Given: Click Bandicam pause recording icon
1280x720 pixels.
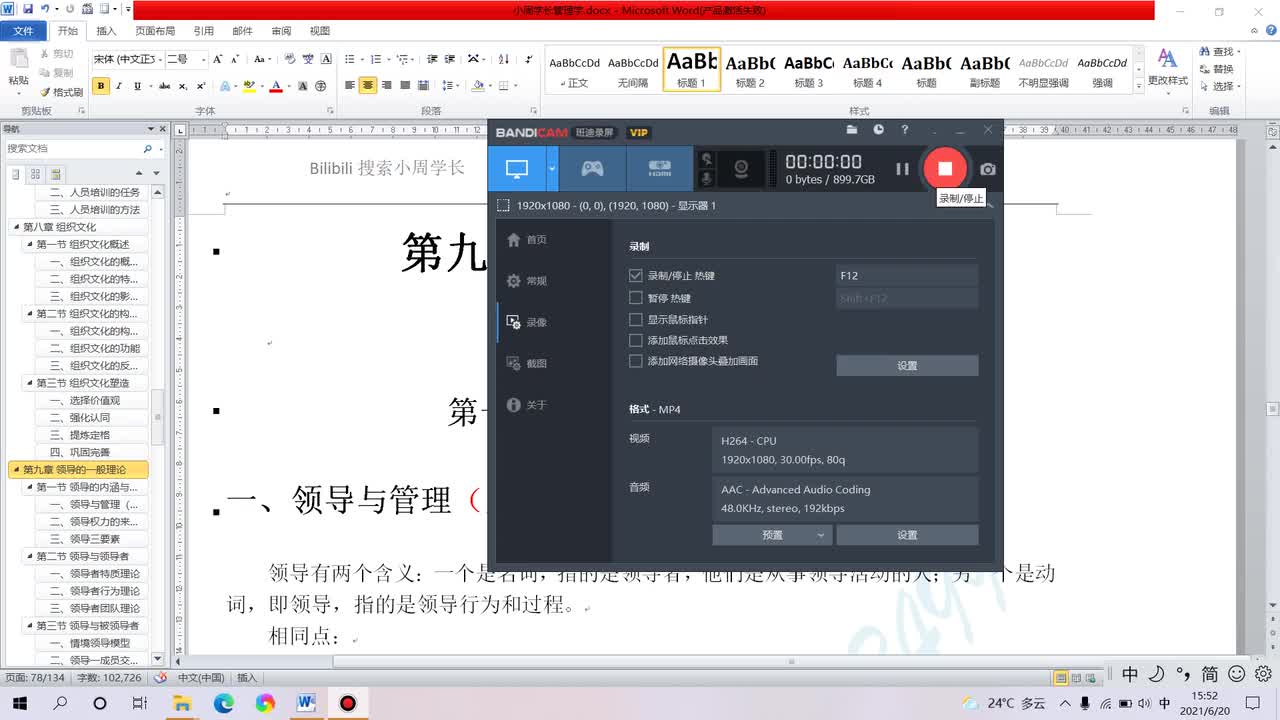Looking at the screenshot, I should click(902, 169).
